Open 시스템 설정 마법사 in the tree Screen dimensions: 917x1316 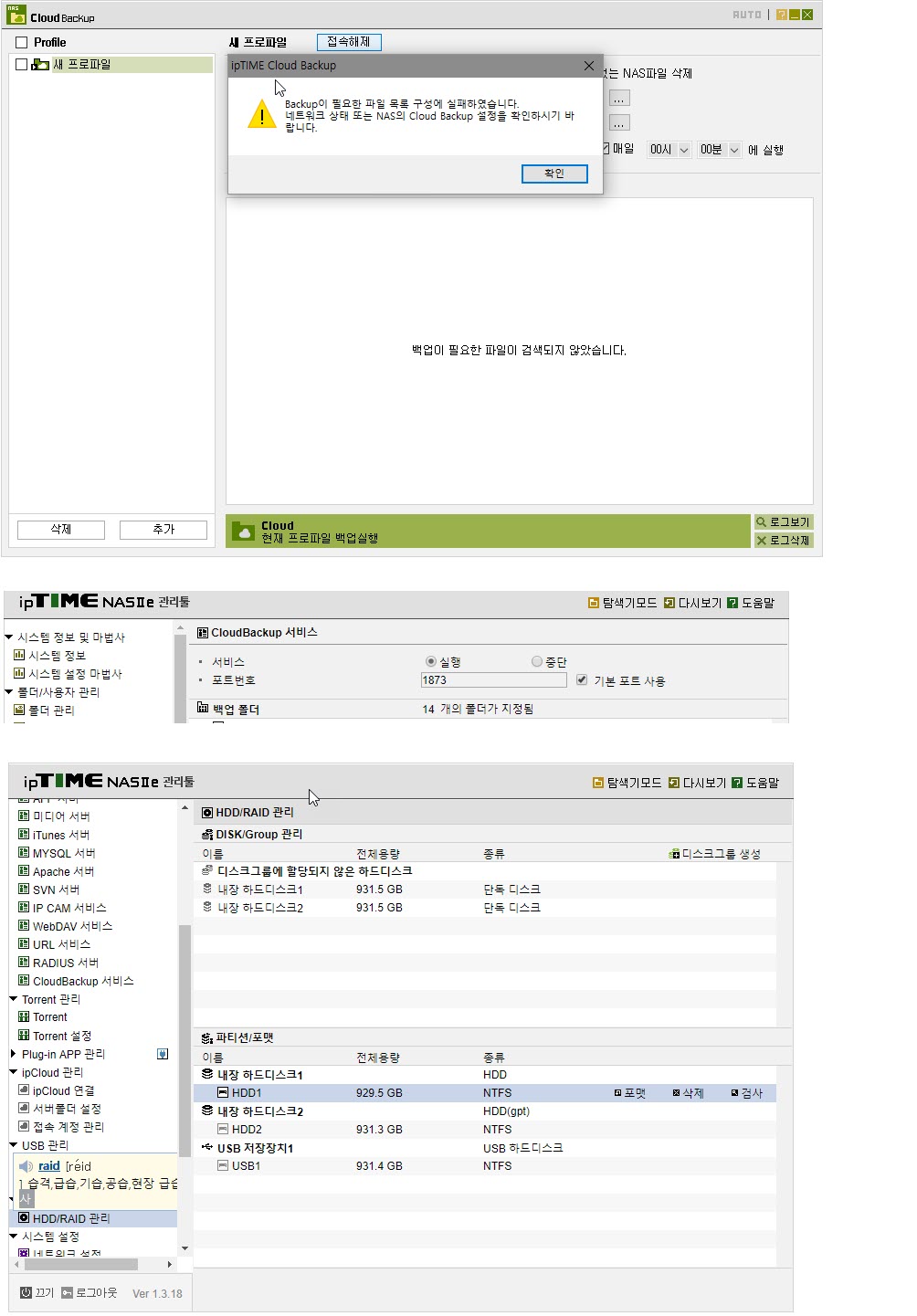tap(68, 674)
